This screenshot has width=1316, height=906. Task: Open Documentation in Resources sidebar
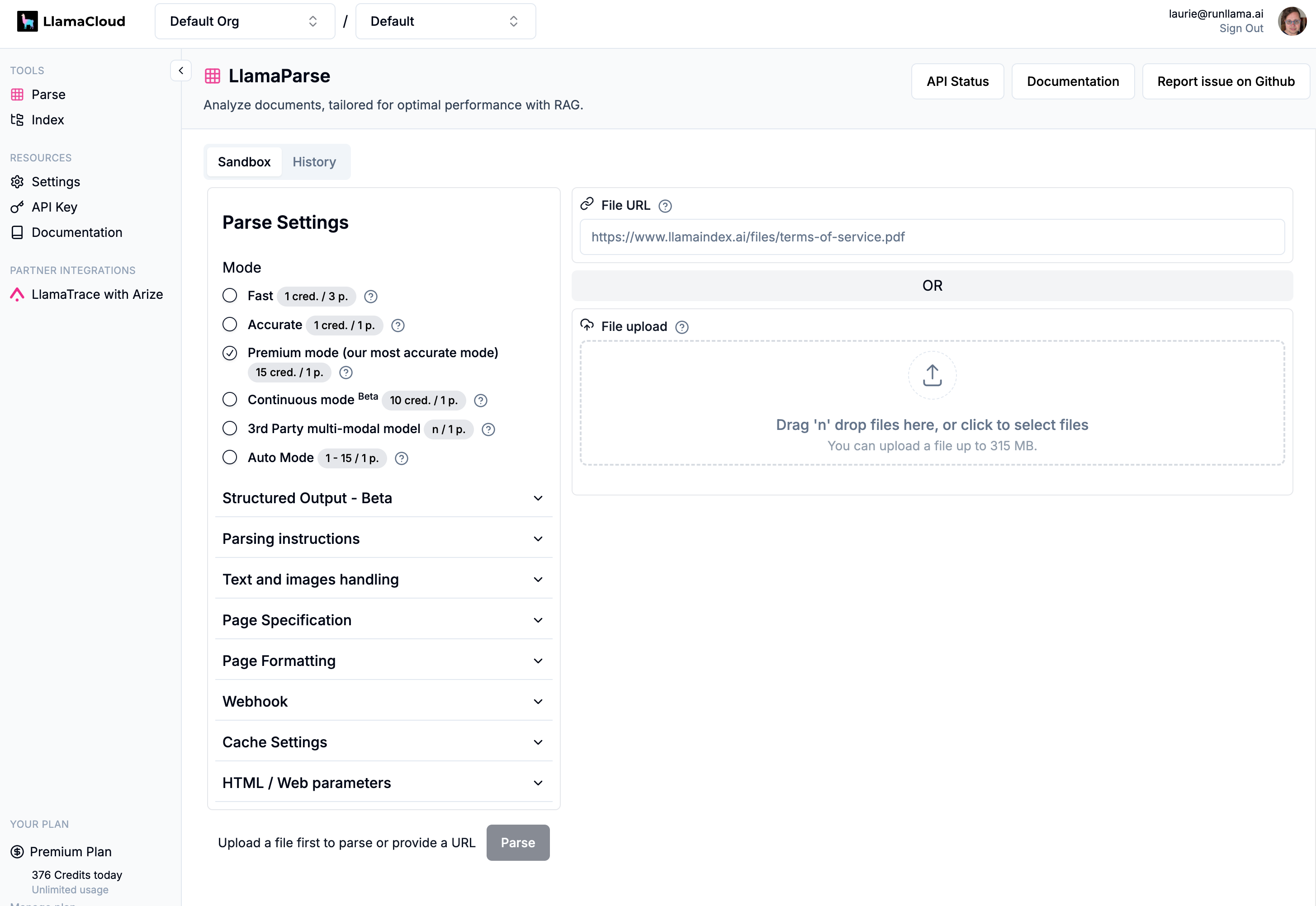[76, 232]
